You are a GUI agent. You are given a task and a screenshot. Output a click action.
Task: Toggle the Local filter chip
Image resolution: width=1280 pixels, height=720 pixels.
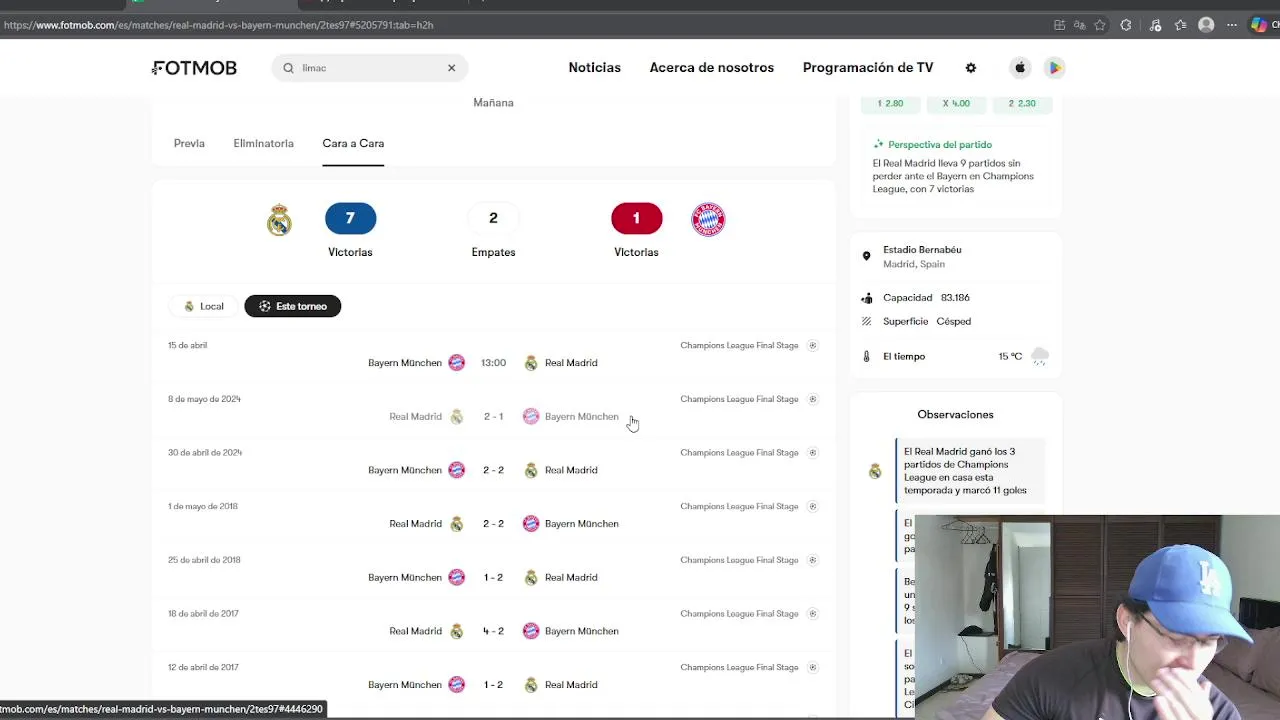(x=204, y=306)
